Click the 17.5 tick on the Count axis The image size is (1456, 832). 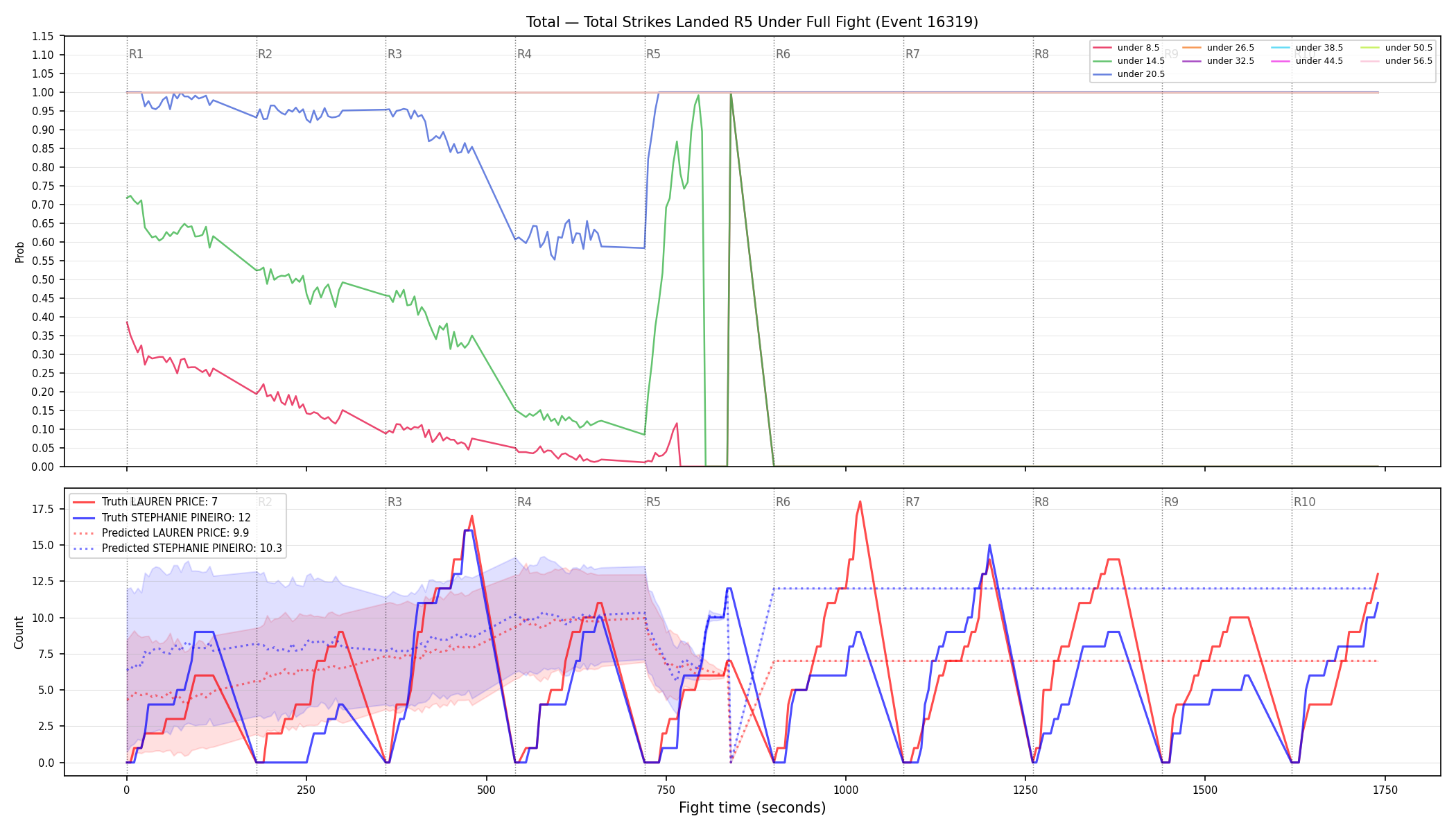coord(43,509)
